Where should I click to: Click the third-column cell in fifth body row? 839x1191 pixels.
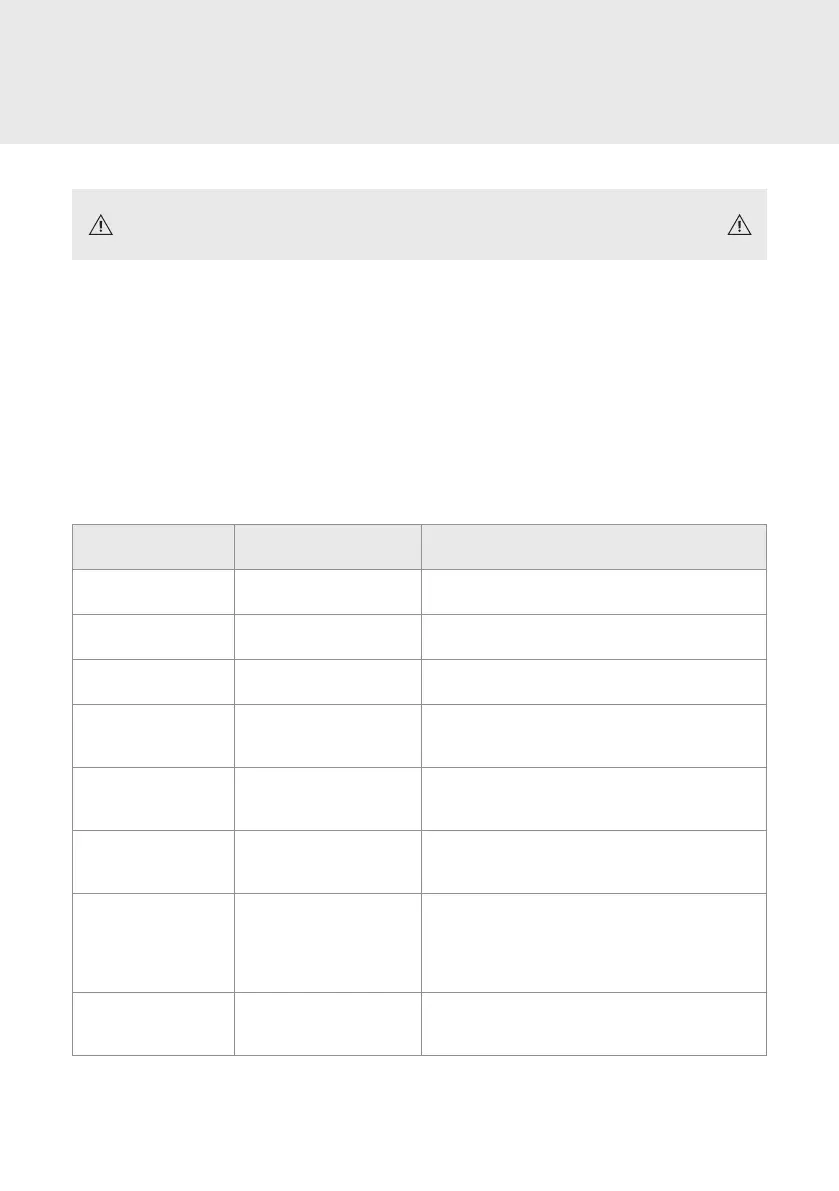(x=593, y=798)
